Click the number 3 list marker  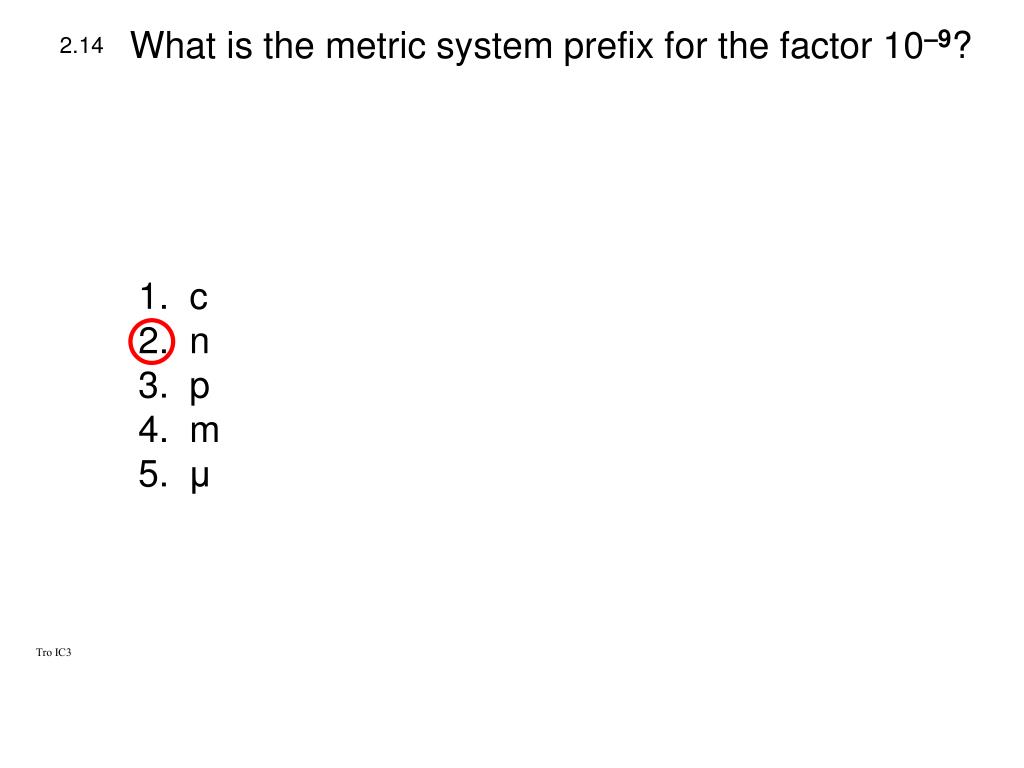(153, 385)
